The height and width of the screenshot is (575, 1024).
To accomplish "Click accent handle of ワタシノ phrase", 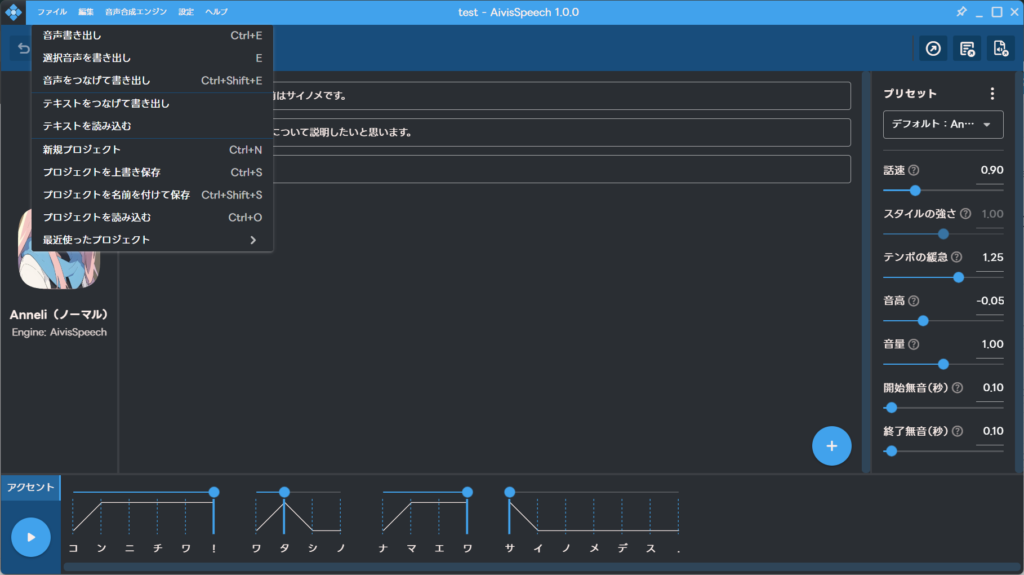I will coord(284,492).
